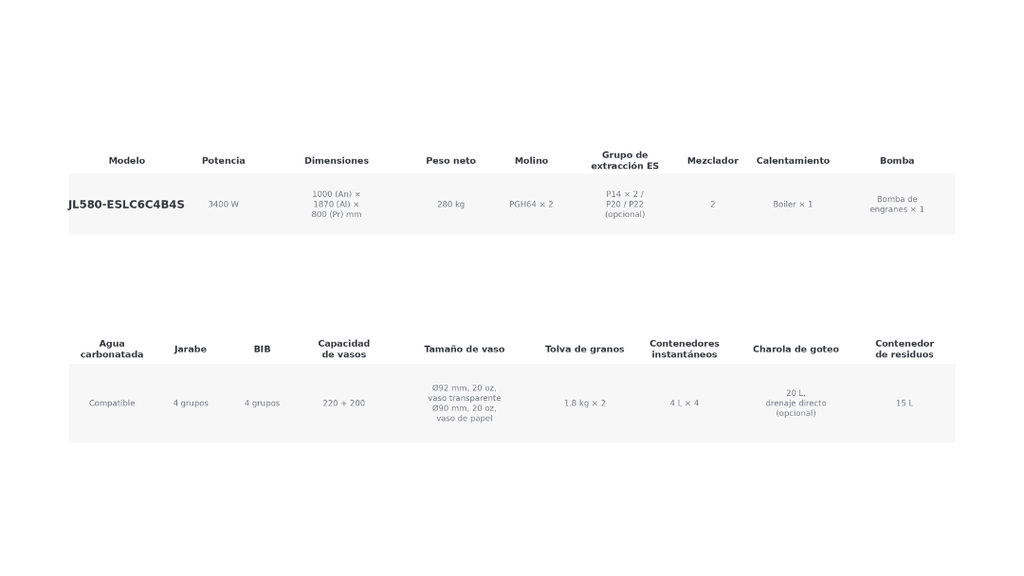Select the PGH64 × 2 grinder cell
This screenshot has width=1024, height=576.
[x=531, y=204]
